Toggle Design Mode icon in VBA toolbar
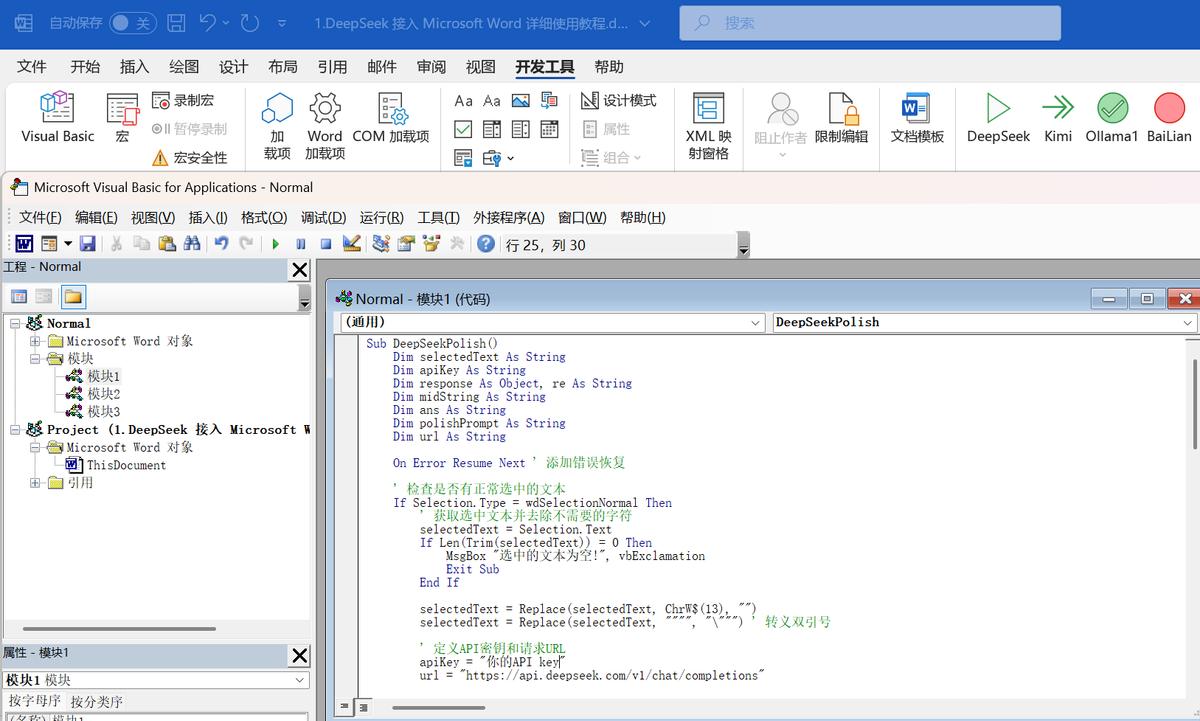Screen dimensions: 1200x721 click(351, 244)
